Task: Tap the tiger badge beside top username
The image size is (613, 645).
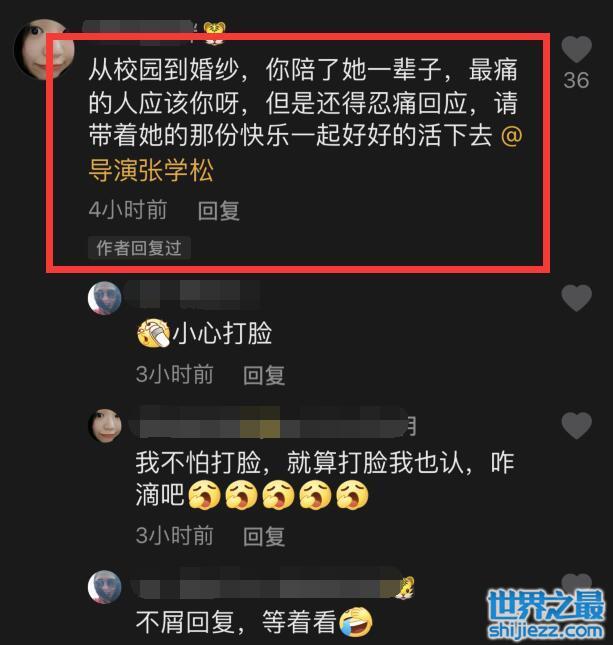Action: tap(214, 32)
